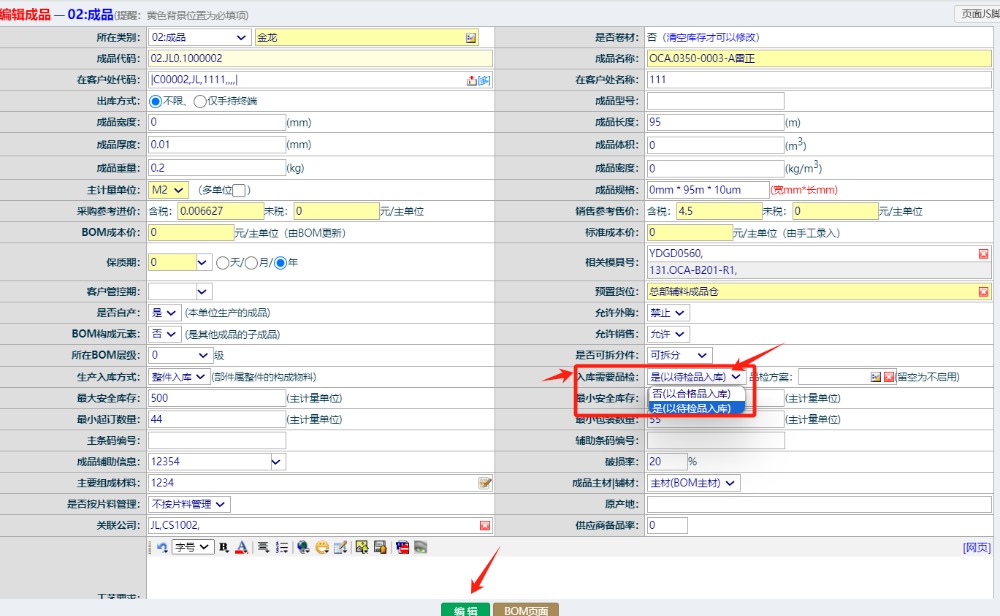Click the green 编辑 submit button
Image resolution: width=1000 pixels, height=616 pixels.
pos(465,610)
